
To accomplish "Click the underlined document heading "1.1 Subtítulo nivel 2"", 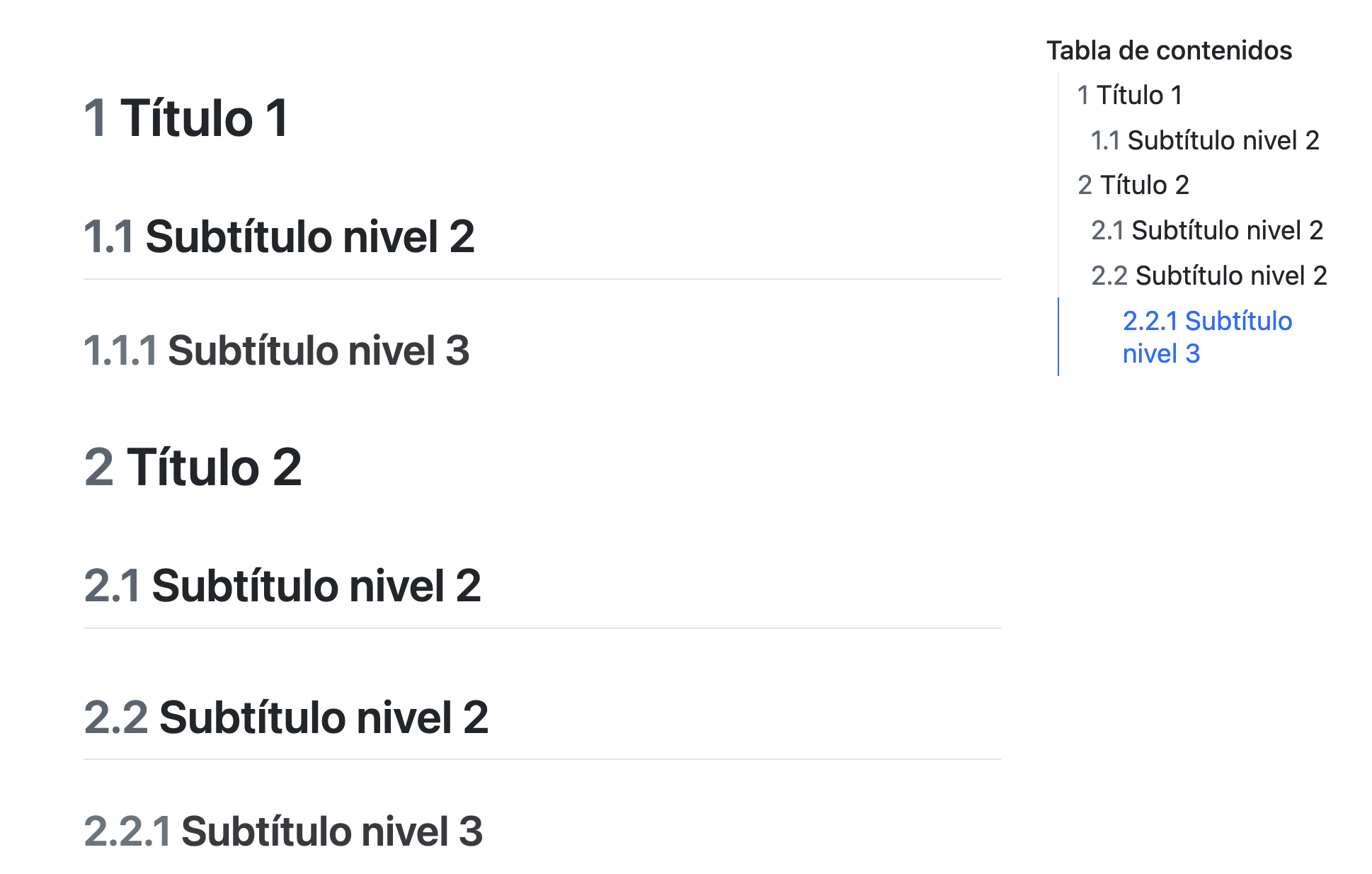I will point(279,237).
